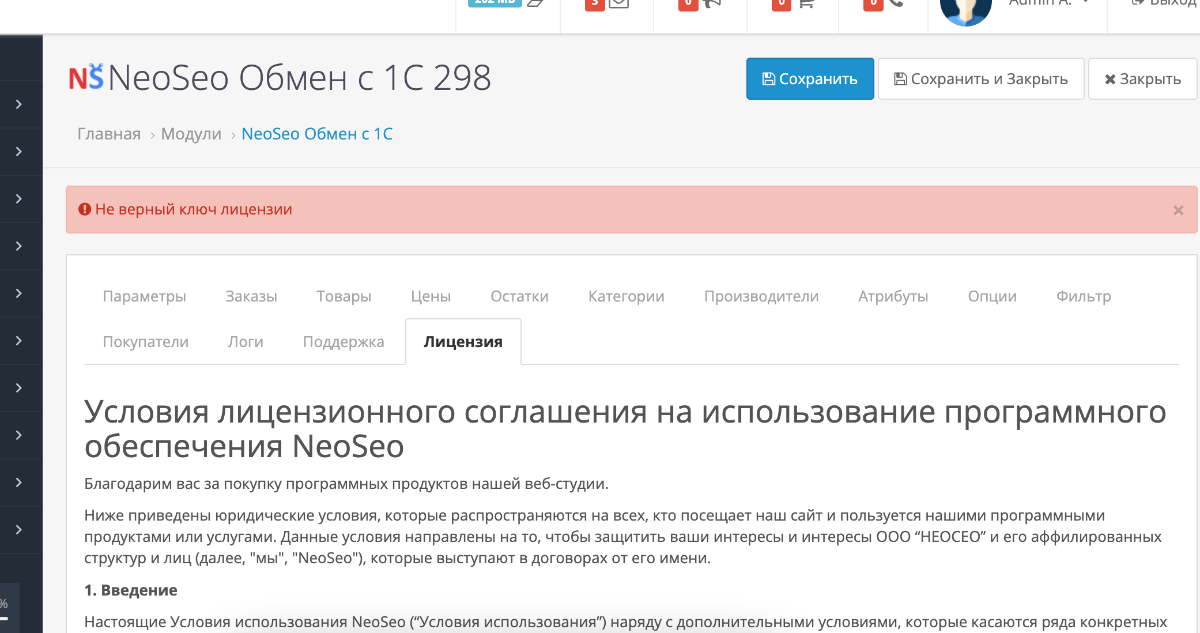
Task: Switch to the Атрибуты tab
Action: point(894,296)
